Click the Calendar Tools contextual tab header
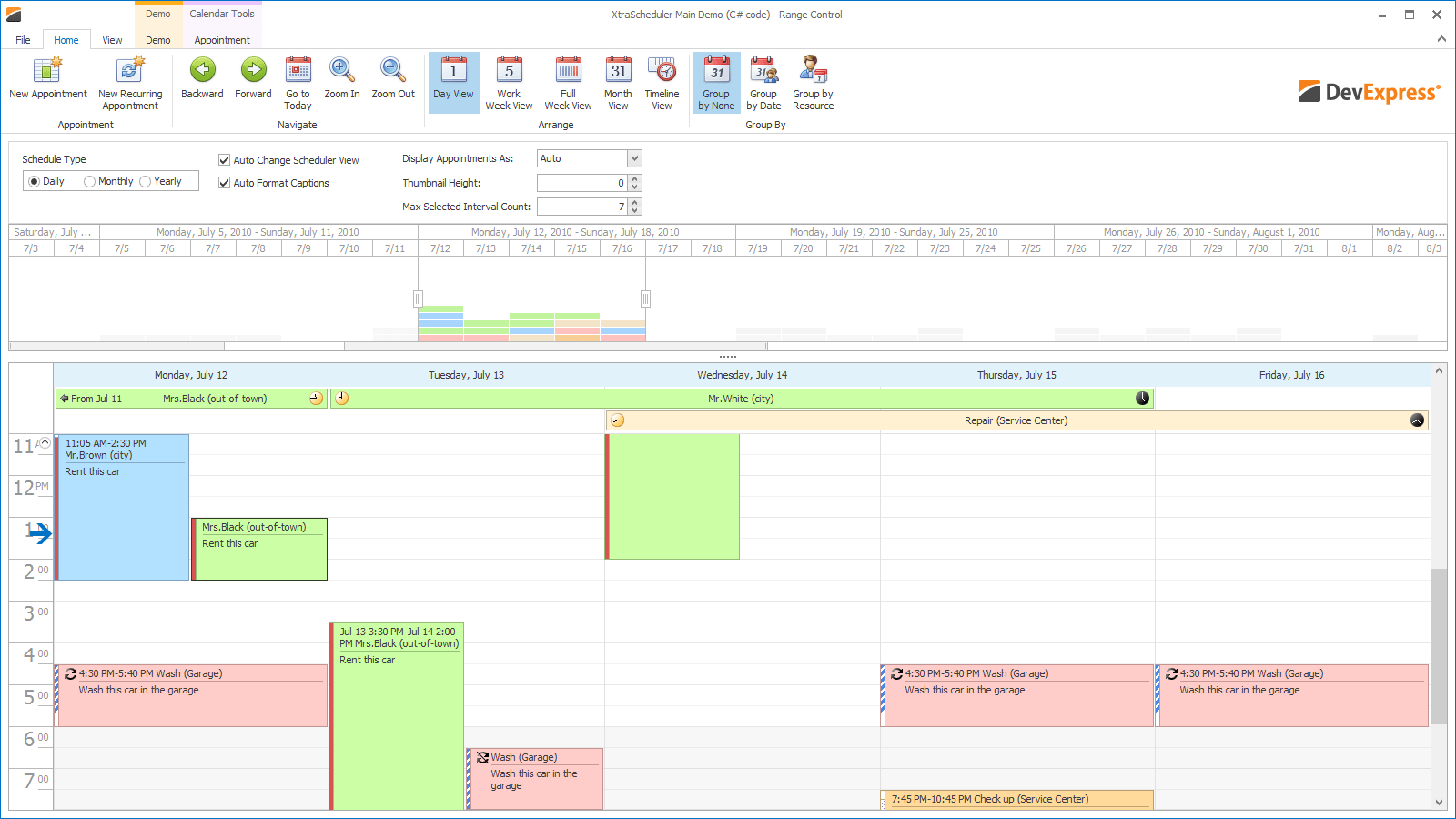The image size is (1456, 819). tap(222, 14)
